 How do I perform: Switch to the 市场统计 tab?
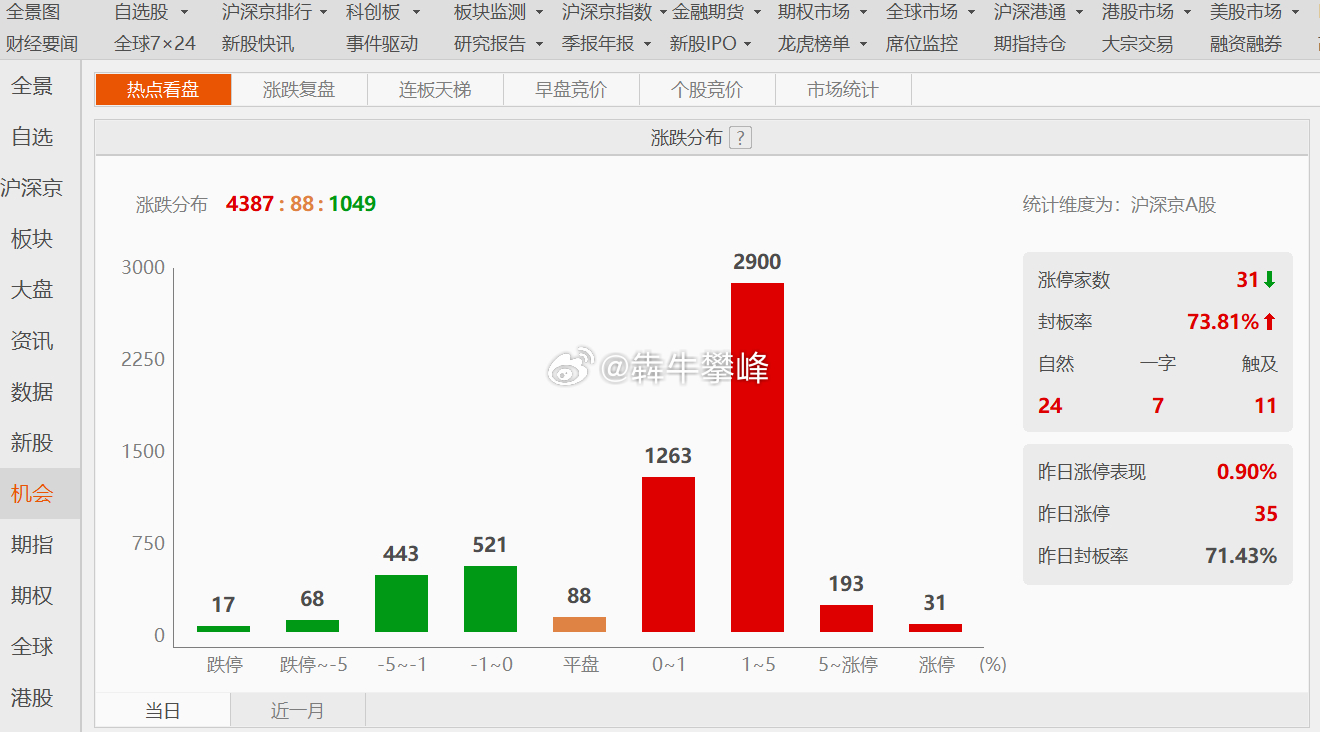843,90
